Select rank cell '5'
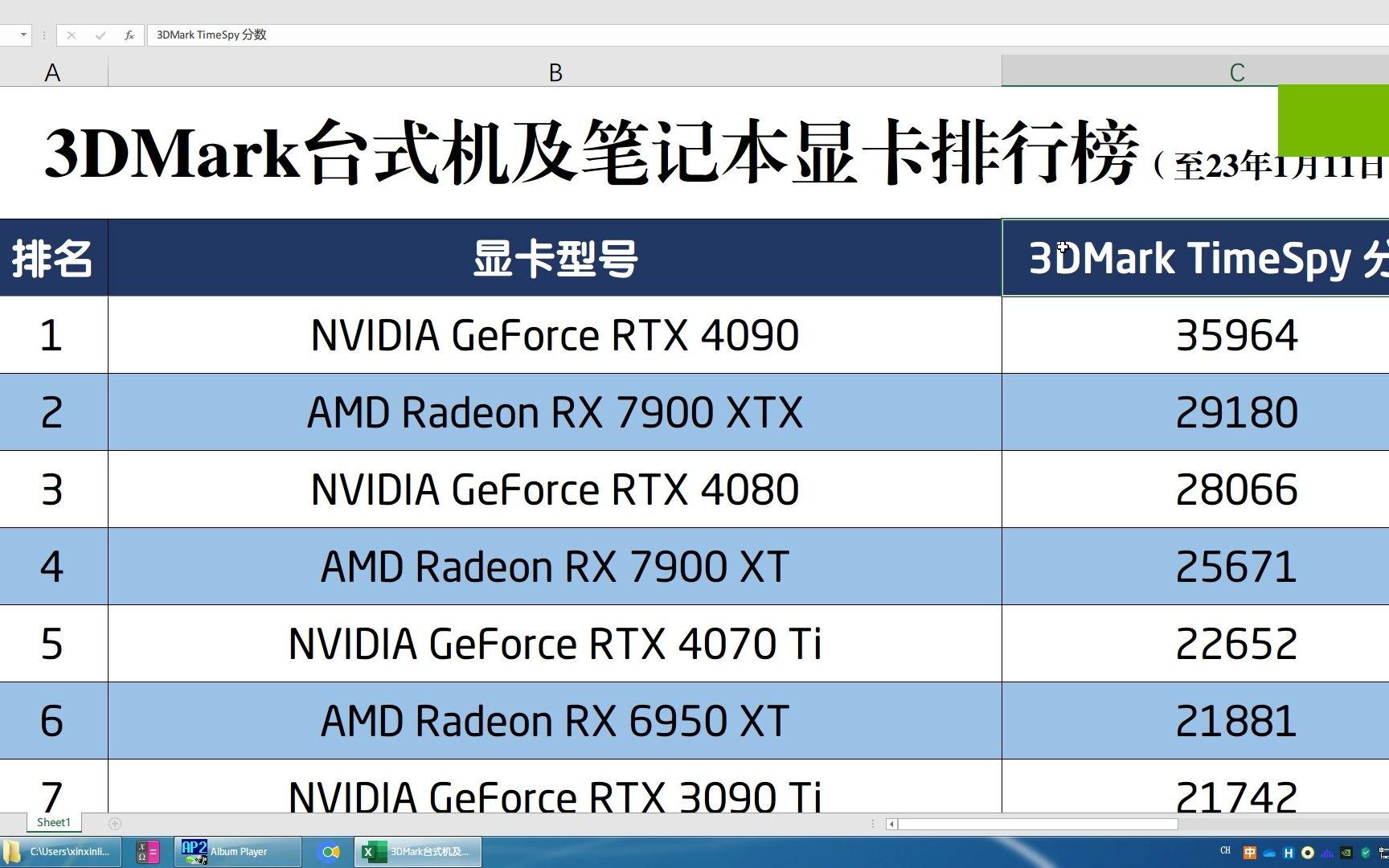Viewport: 1389px width, 868px height. 53,644
